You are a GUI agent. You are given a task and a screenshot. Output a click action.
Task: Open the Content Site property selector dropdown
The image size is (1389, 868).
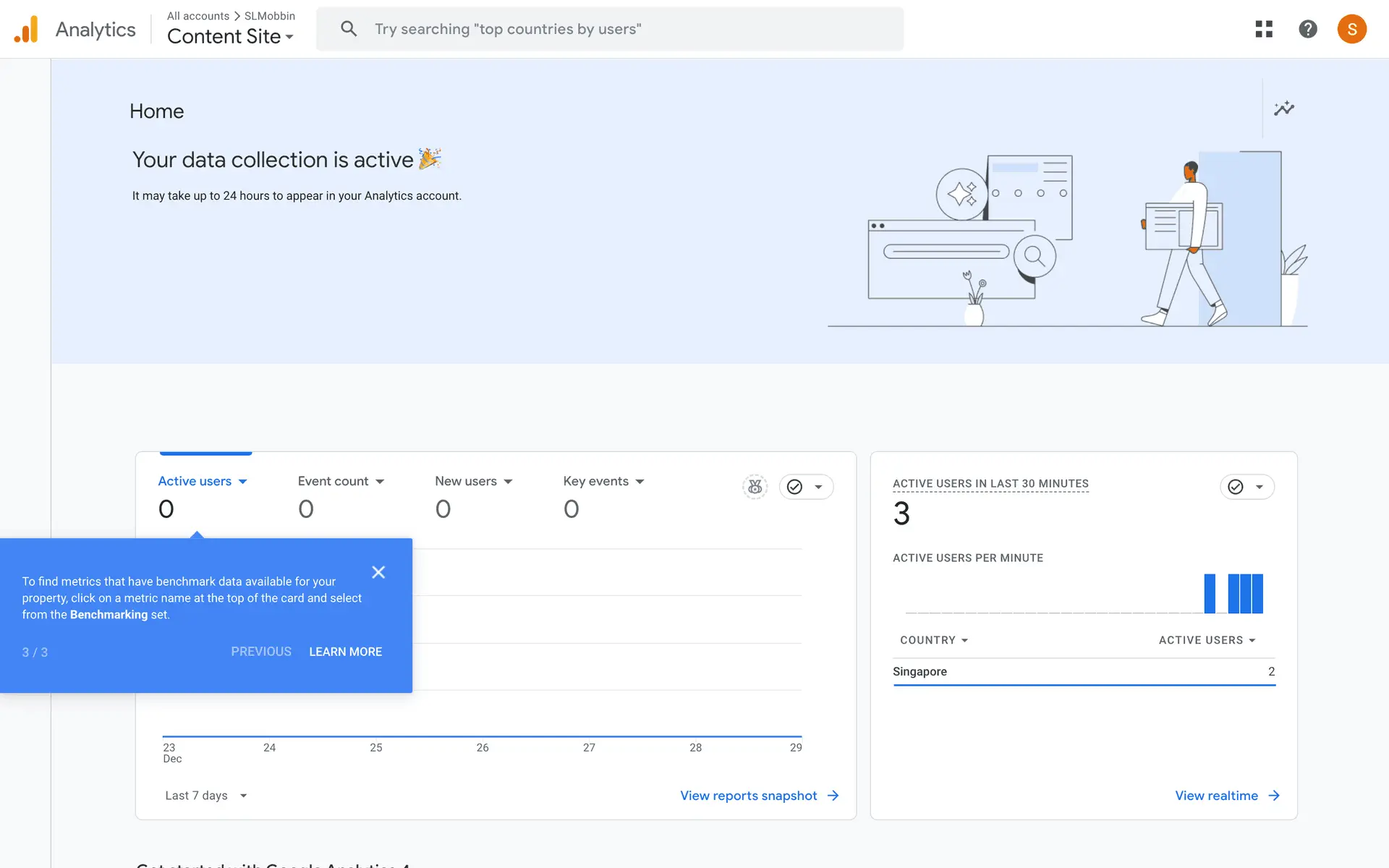pos(230,36)
